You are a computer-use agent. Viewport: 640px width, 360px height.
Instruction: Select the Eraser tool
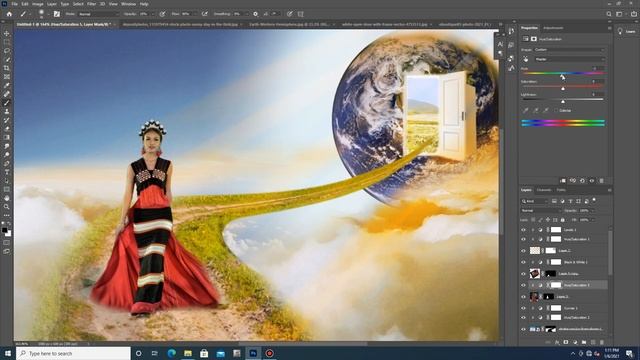[7, 129]
